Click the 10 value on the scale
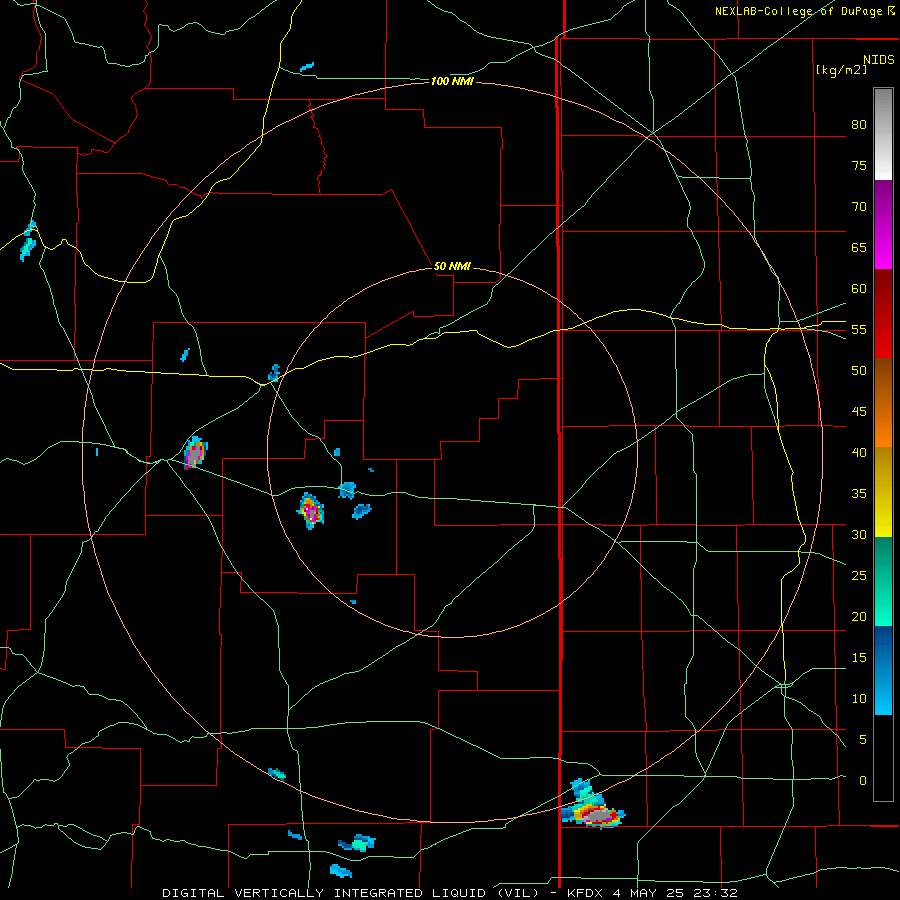The image size is (900, 900). 859,699
